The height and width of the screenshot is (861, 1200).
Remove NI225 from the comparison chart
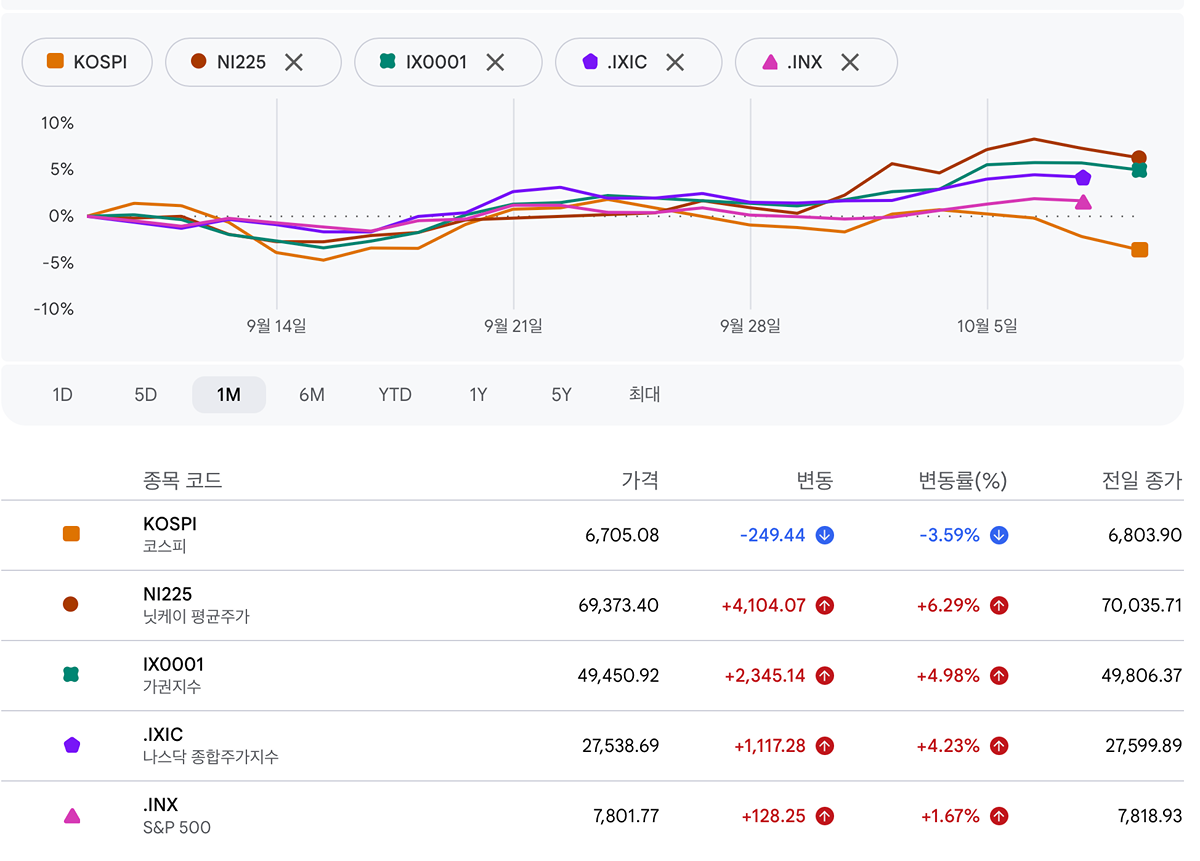[293, 62]
